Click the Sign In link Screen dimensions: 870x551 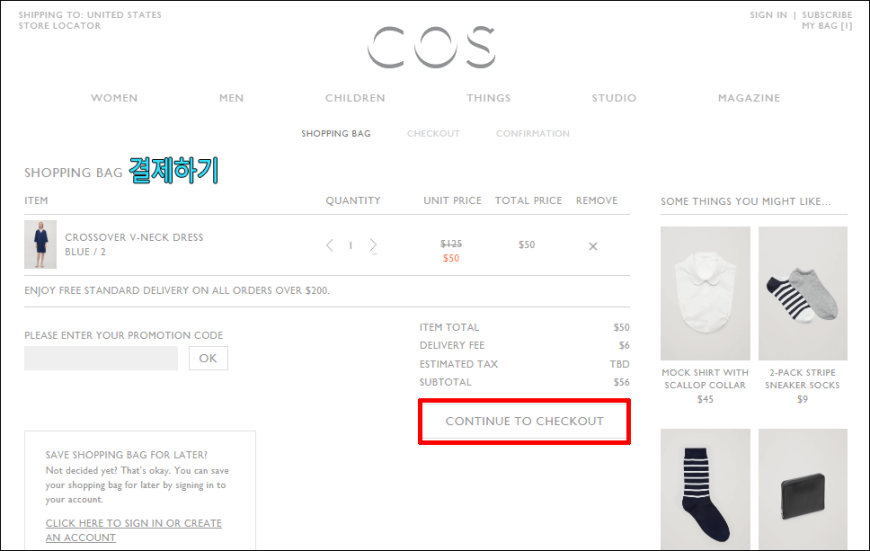768,15
